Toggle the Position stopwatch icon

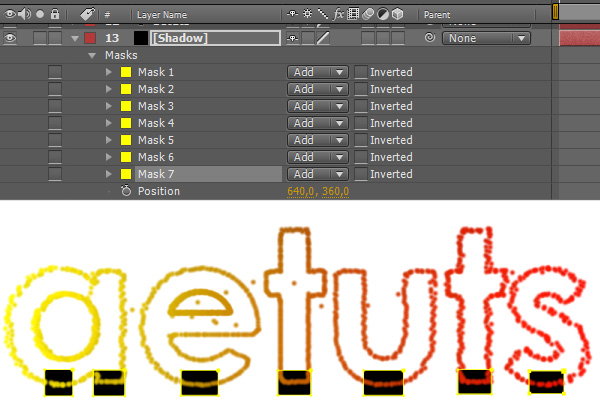click(126, 191)
